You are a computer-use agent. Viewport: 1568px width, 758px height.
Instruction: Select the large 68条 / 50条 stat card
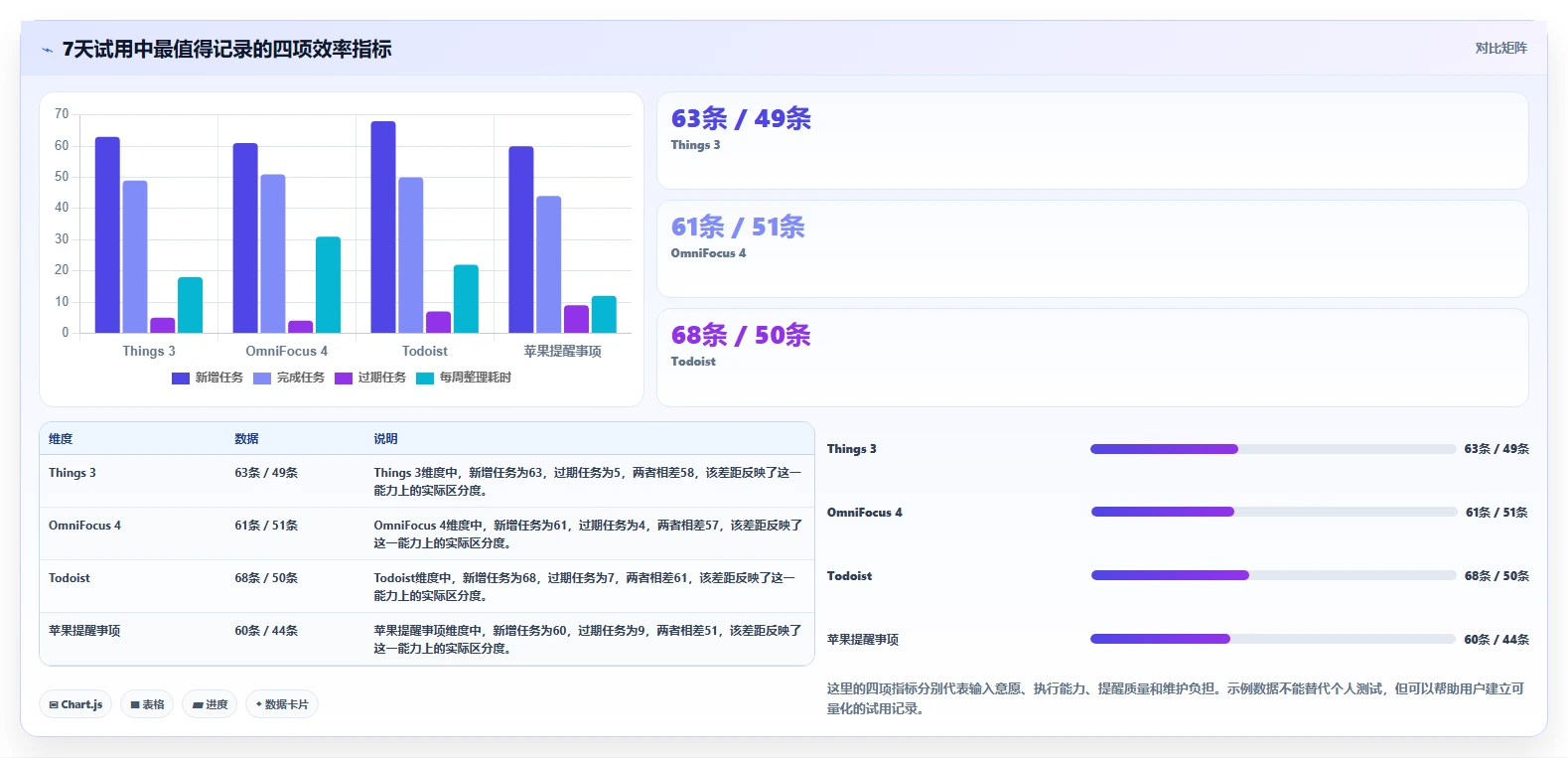1092,358
